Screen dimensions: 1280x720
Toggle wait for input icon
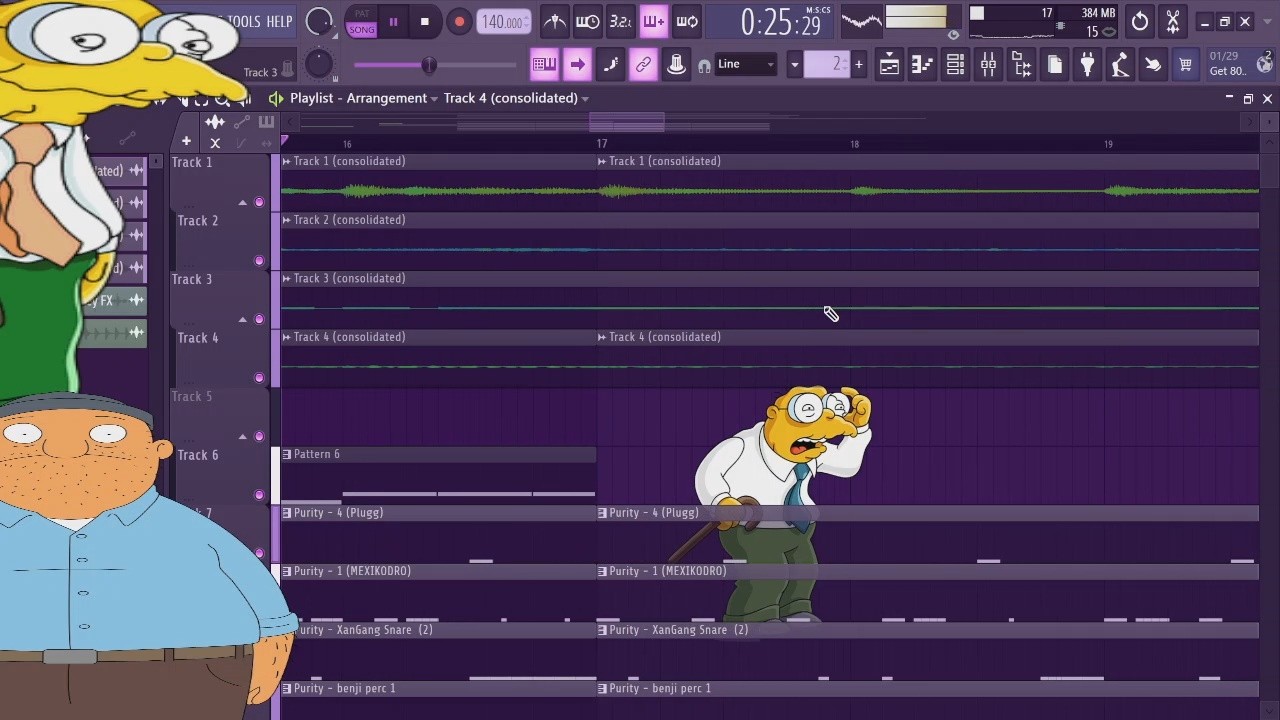587,21
